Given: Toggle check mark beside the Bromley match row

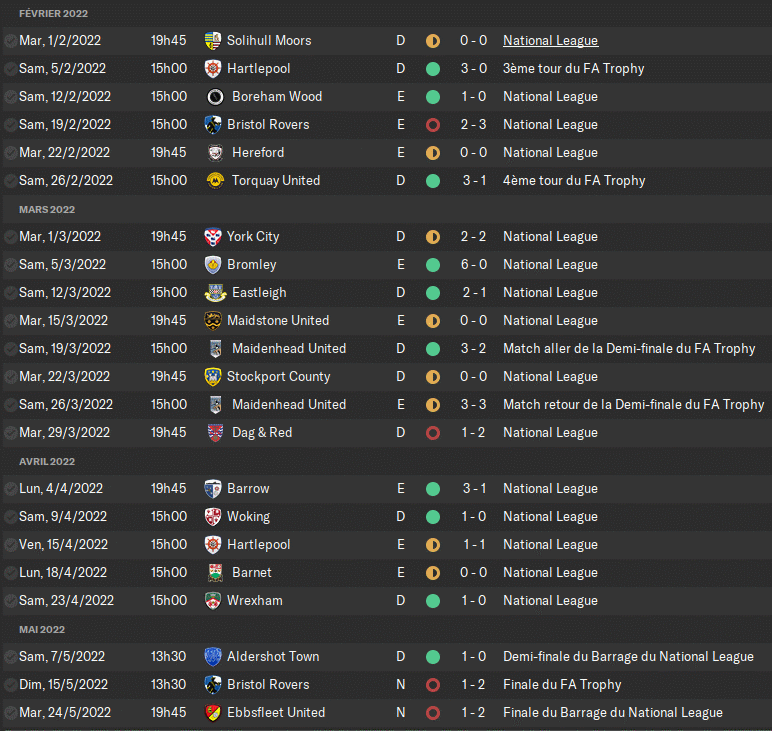Looking at the screenshot, I should pos(10,265).
